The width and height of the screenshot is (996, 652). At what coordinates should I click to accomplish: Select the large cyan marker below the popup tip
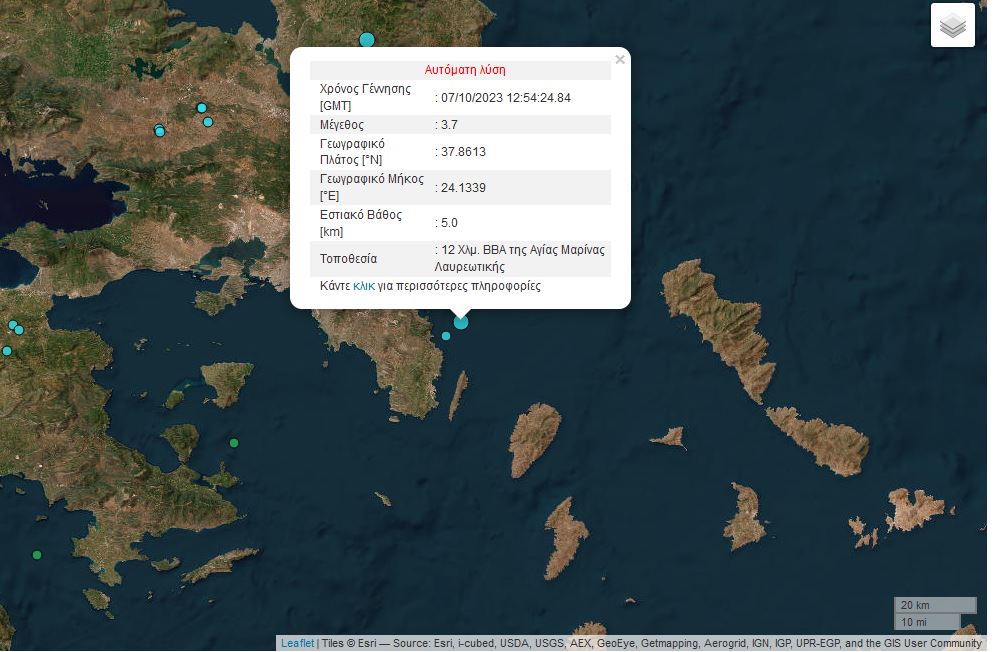[x=461, y=322]
